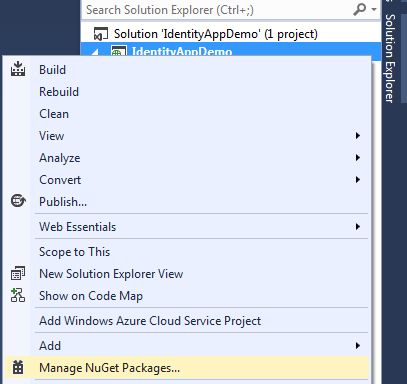Open the Analyze menu entry
The width and height of the screenshot is (407, 384).
tap(187, 158)
